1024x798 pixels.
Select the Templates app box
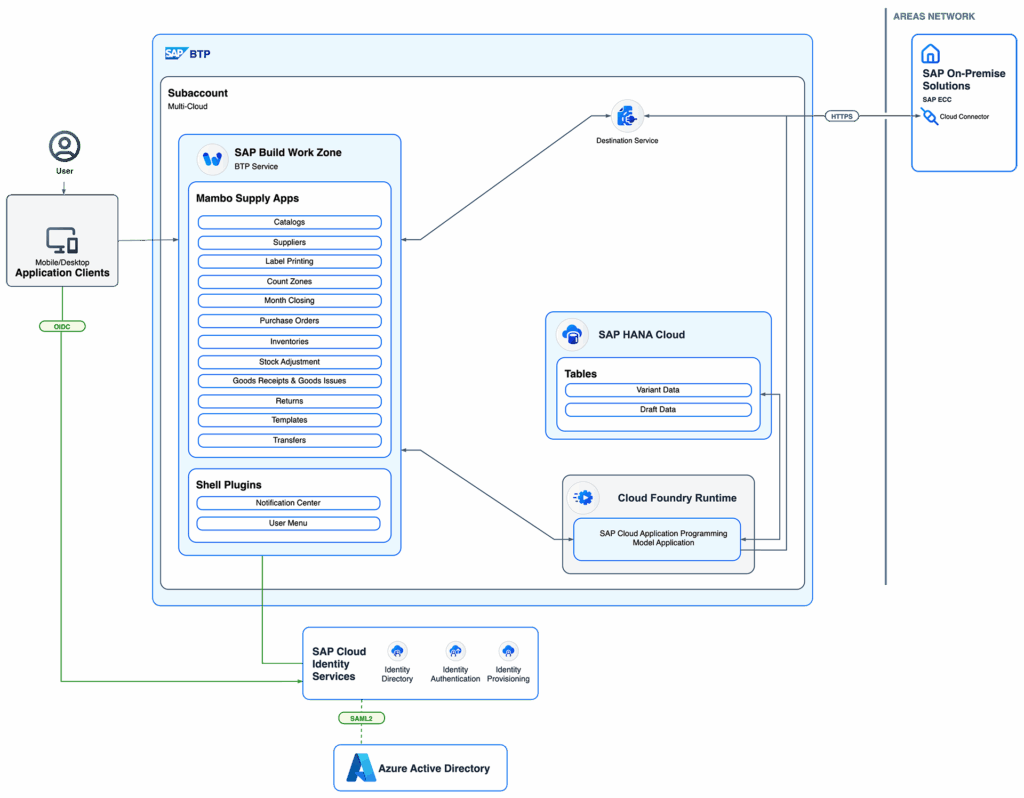click(289, 420)
